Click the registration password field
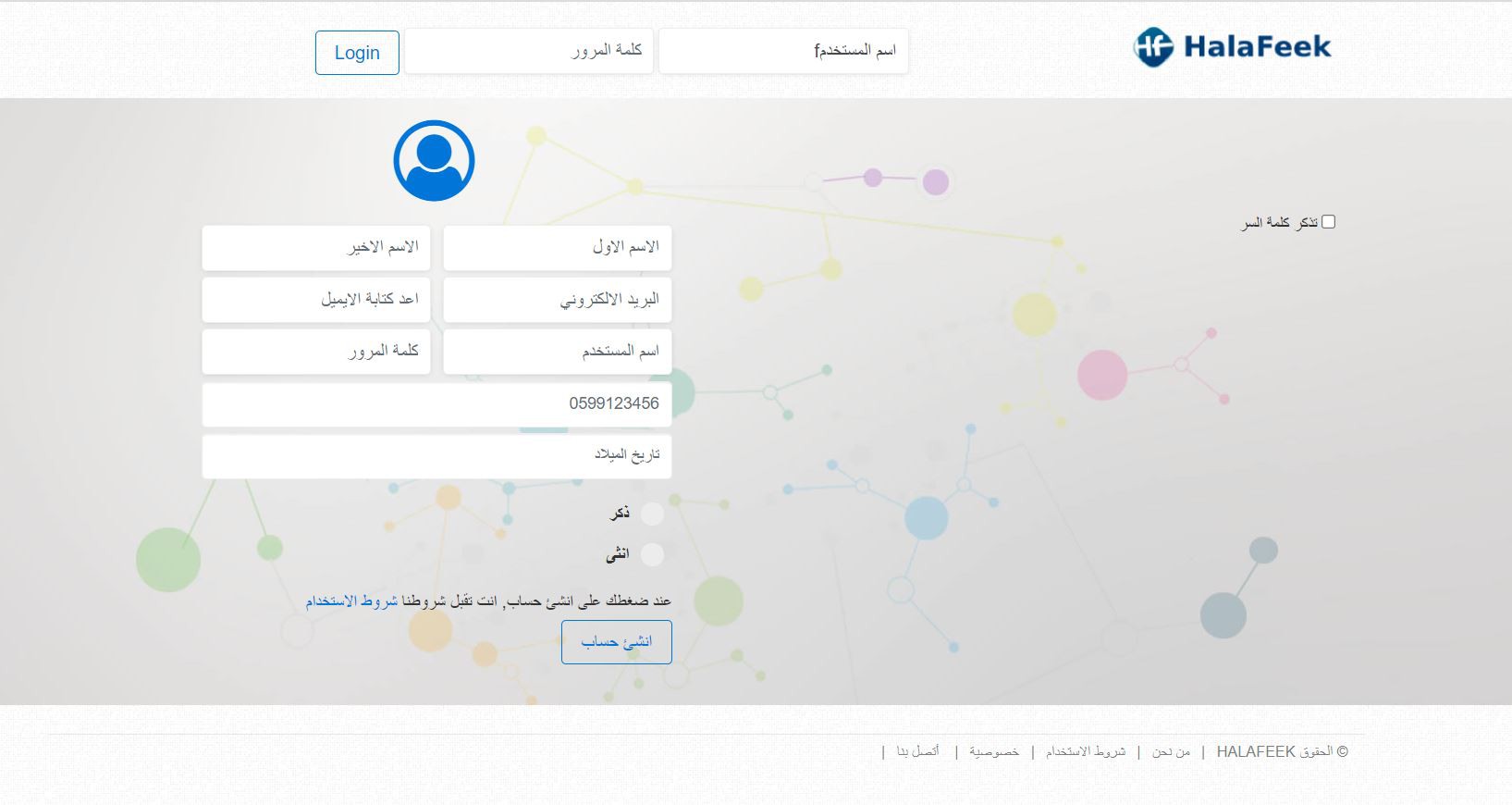1512x805 pixels. tap(316, 352)
